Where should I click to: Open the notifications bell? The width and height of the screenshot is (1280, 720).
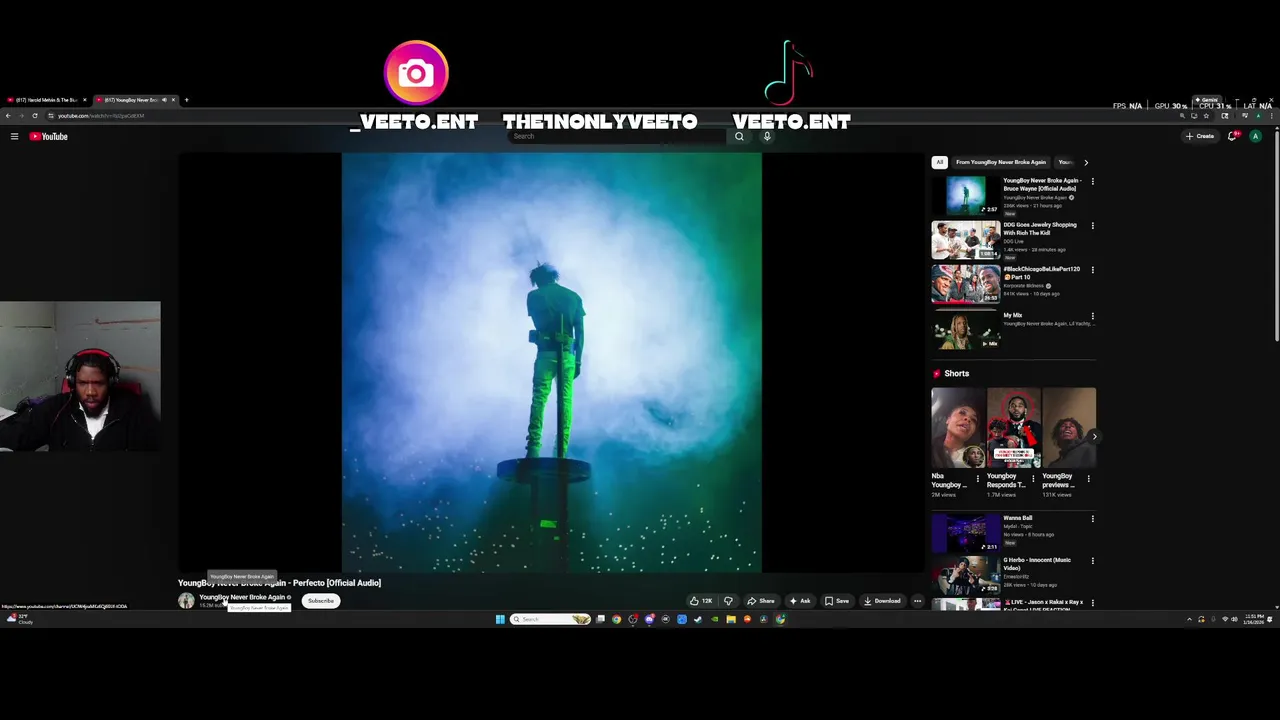pos(1233,136)
